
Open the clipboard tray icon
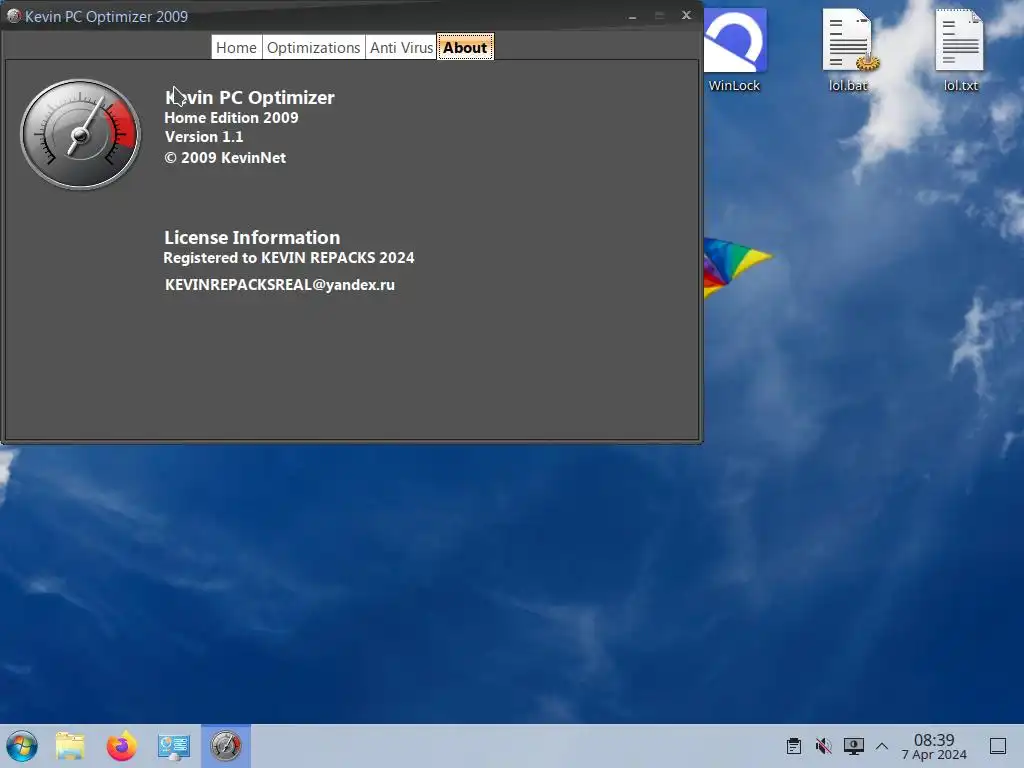794,746
